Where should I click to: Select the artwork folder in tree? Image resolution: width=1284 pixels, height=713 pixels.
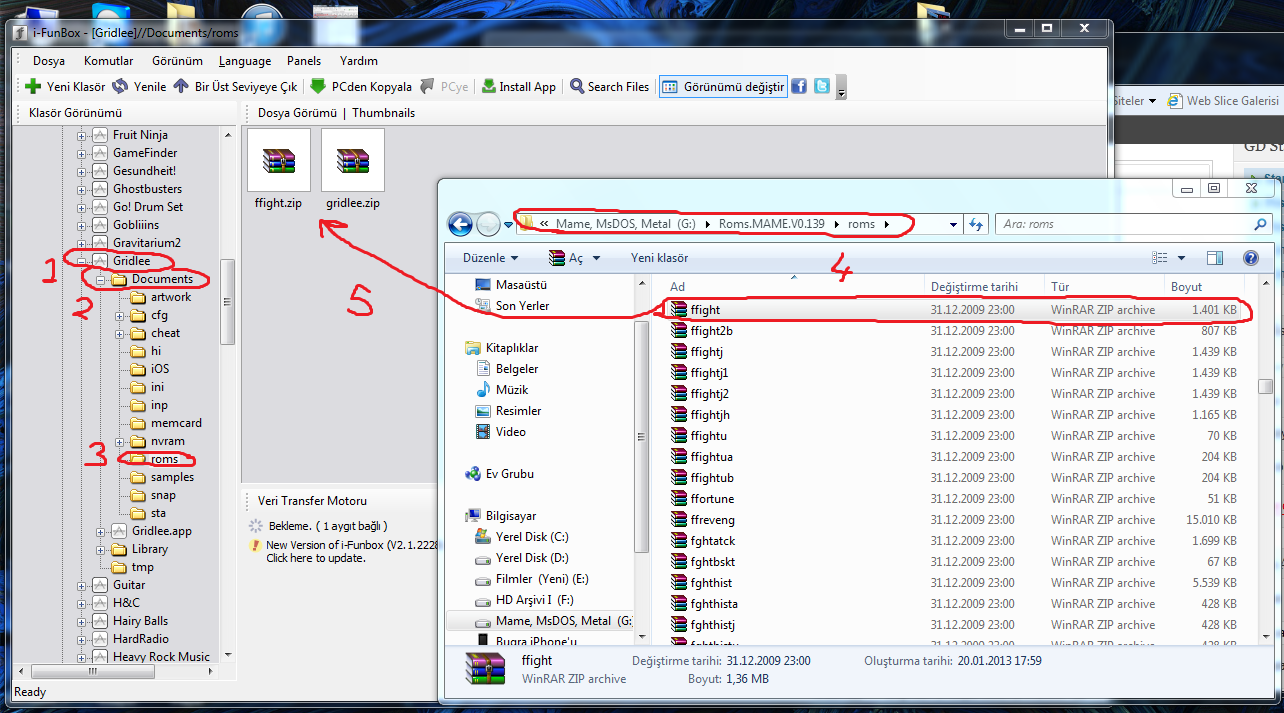171,297
